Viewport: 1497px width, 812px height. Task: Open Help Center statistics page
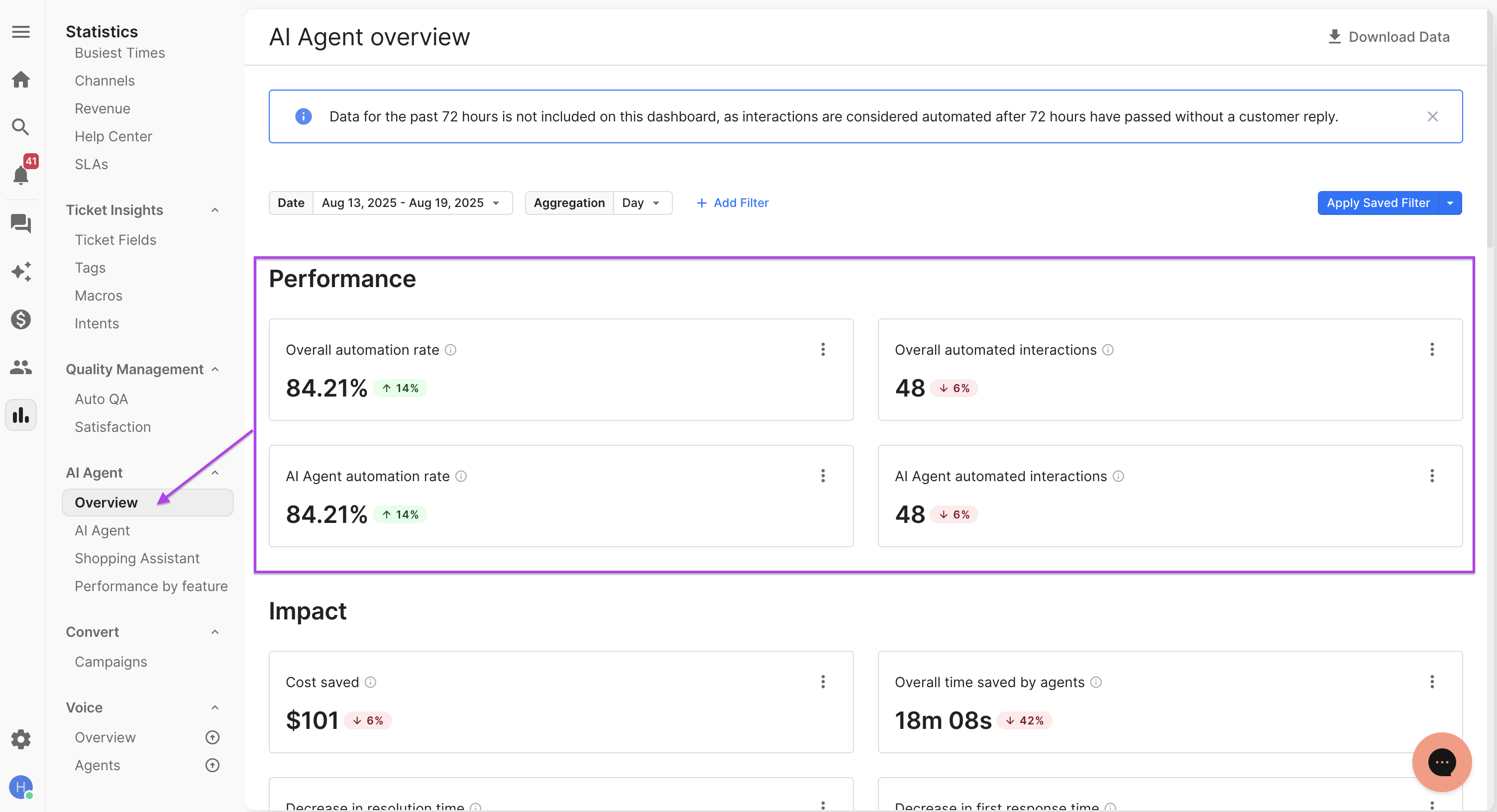point(113,136)
